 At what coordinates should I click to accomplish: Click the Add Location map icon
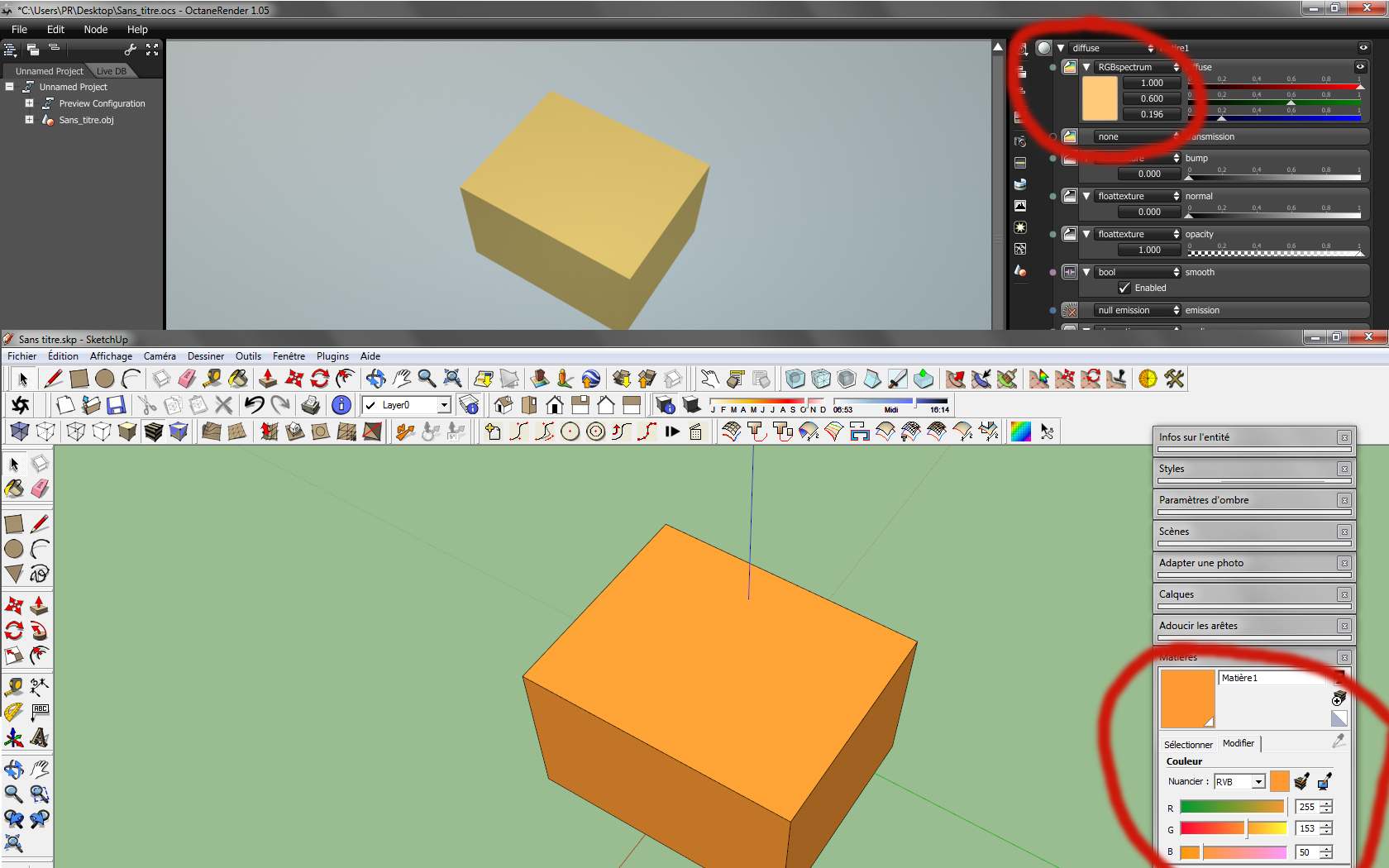click(x=484, y=379)
